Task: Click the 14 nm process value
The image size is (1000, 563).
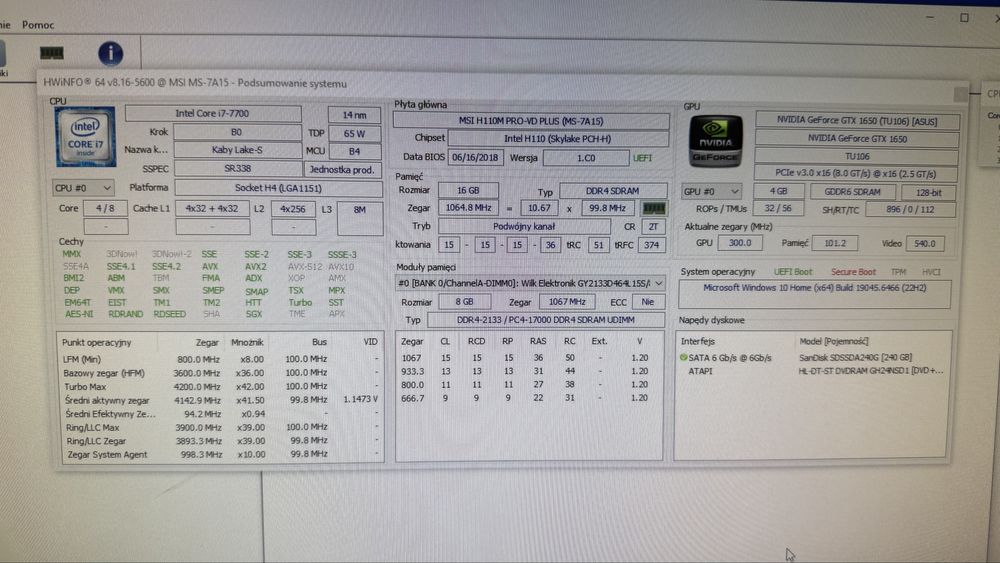Action: tap(355, 115)
